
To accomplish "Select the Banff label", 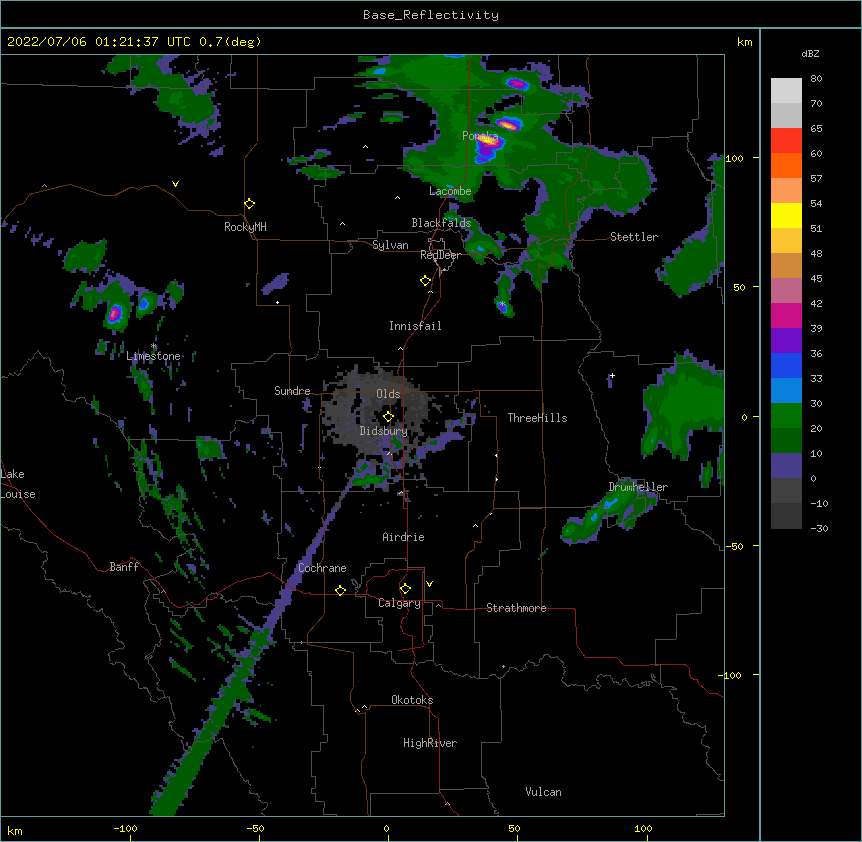I will (124, 567).
